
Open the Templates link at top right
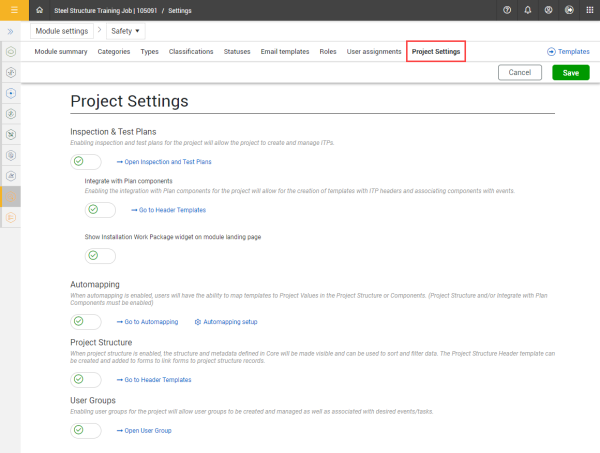568,51
